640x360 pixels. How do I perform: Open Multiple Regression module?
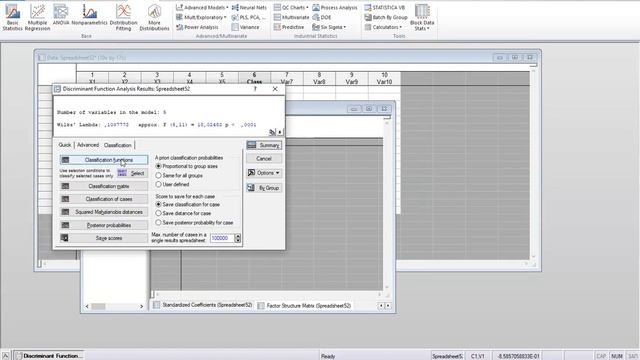coord(37,17)
